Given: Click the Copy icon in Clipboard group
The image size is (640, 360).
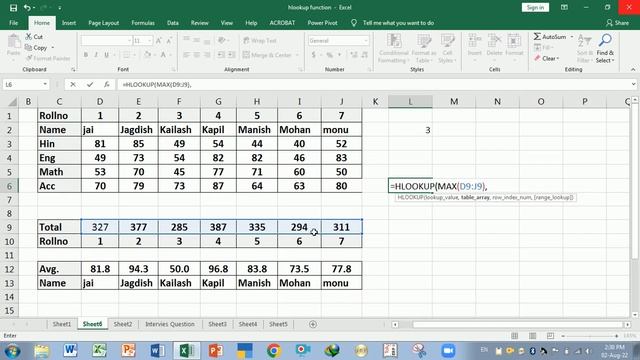Looking at the screenshot, I should point(29,48).
